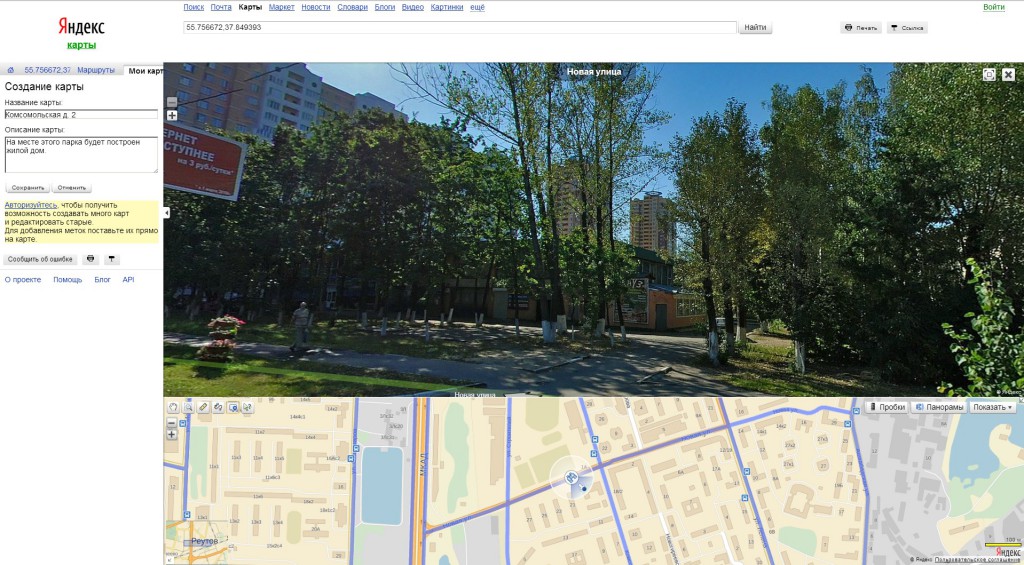Select the magnifier zoom tool on map
Image resolution: width=1024 pixels, height=565 pixels.
[x=188, y=407]
